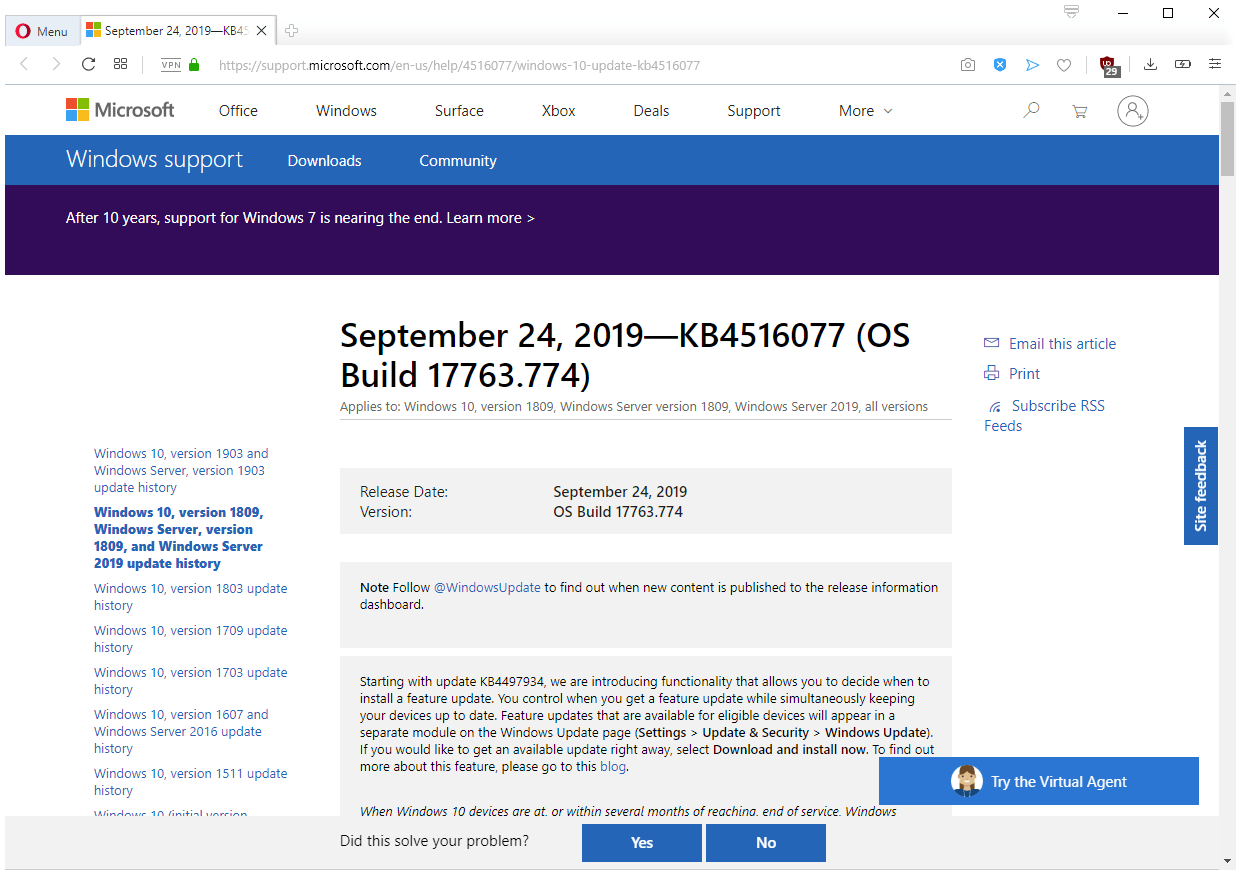Open Windows in site navigation

click(346, 111)
